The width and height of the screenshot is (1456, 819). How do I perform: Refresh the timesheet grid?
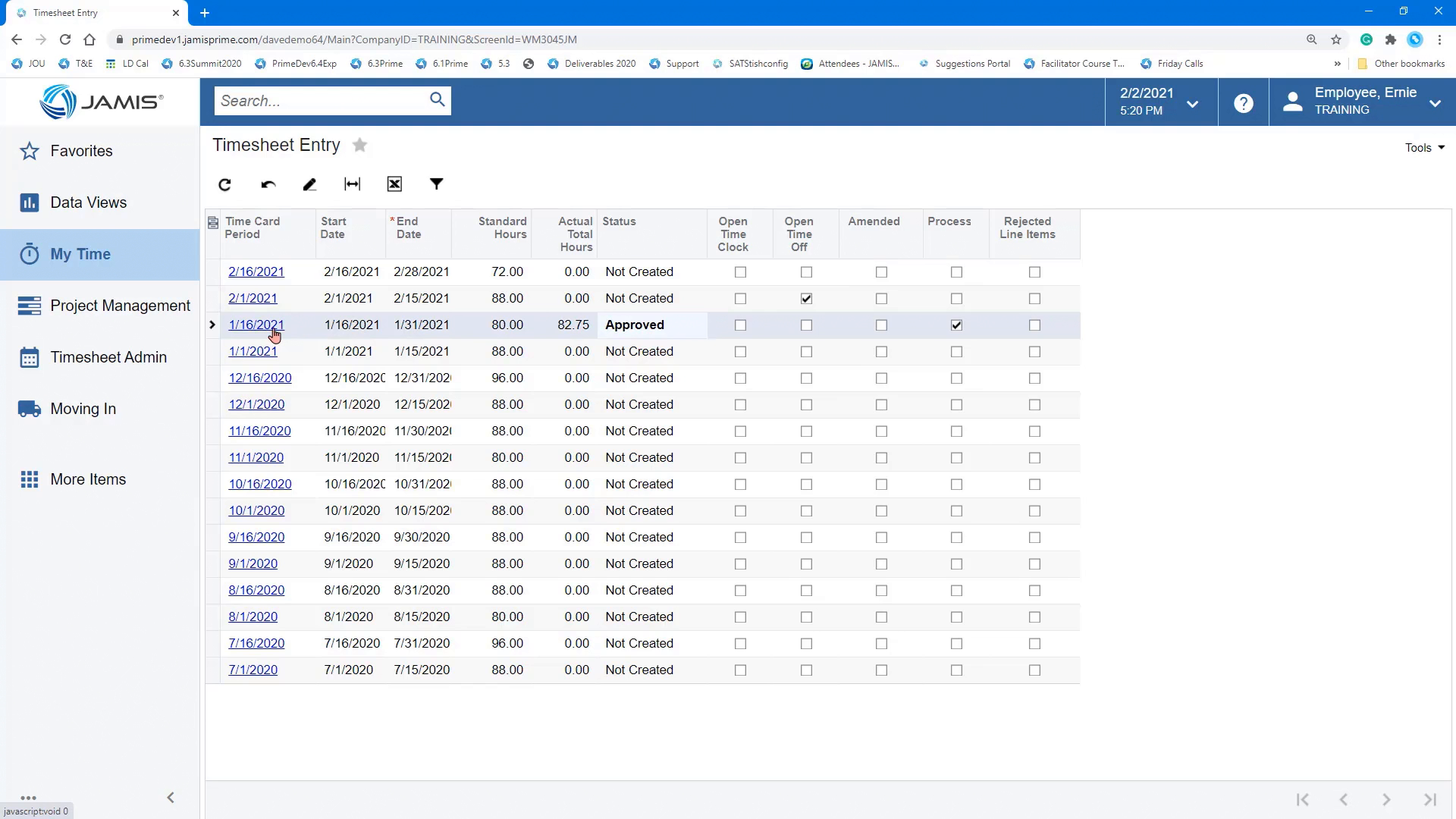click(x=224, y=184)
